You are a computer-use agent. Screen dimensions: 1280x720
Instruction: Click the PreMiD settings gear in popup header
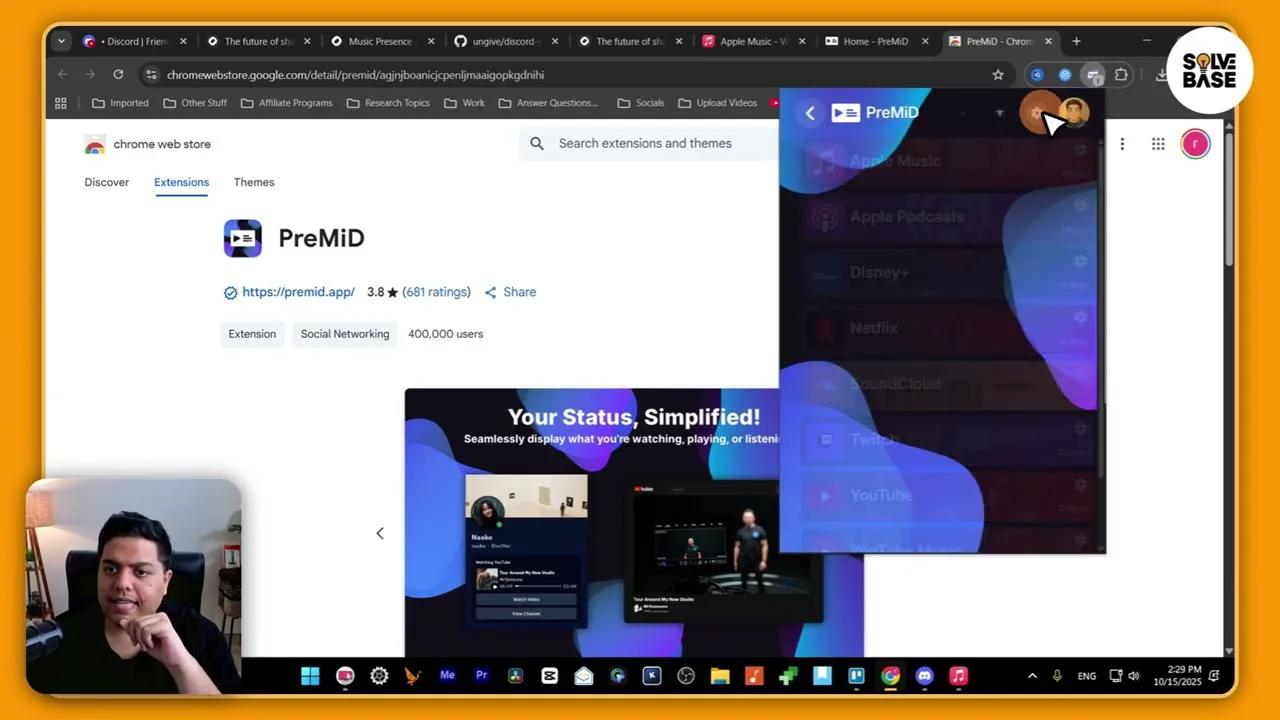[x=1038, y=112]
